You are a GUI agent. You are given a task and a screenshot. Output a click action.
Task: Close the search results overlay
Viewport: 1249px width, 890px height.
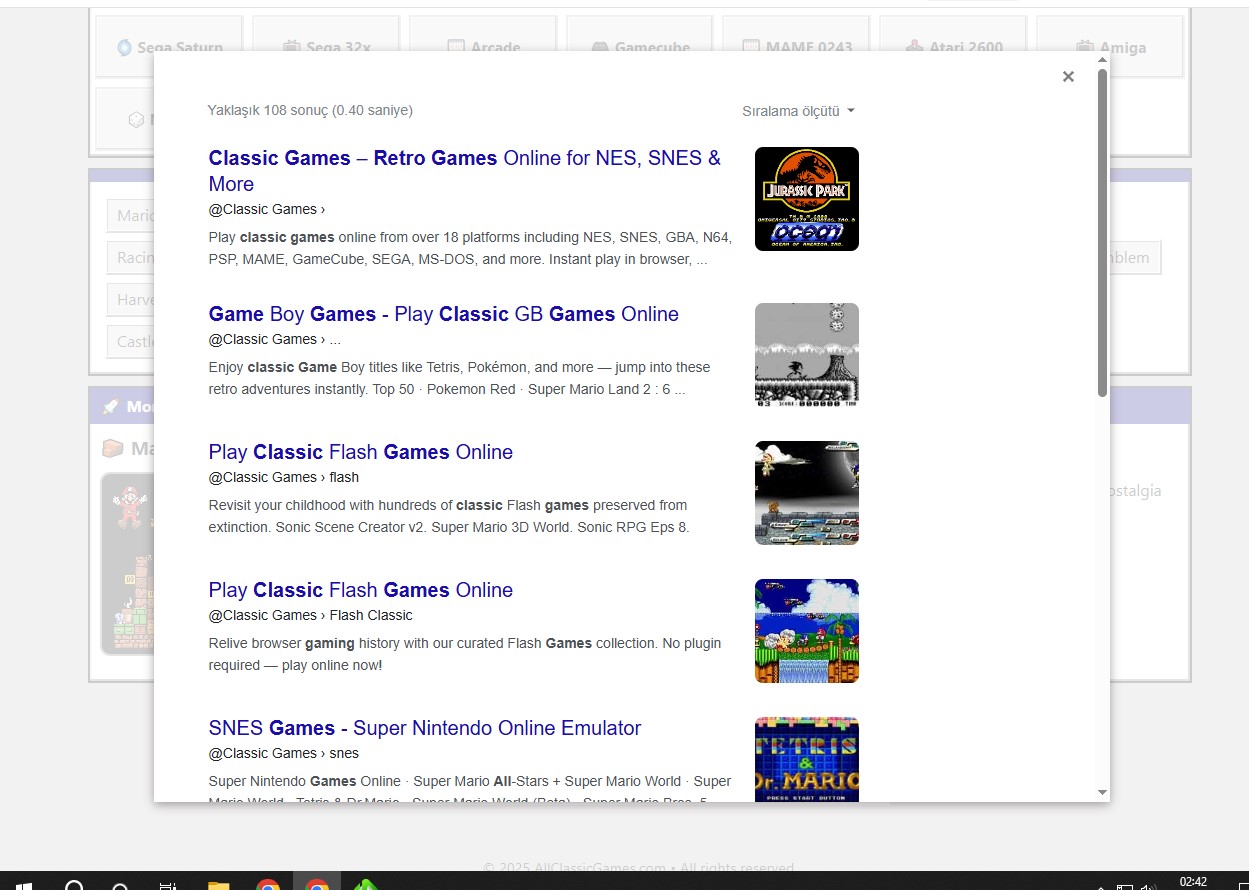point(1068,77)
